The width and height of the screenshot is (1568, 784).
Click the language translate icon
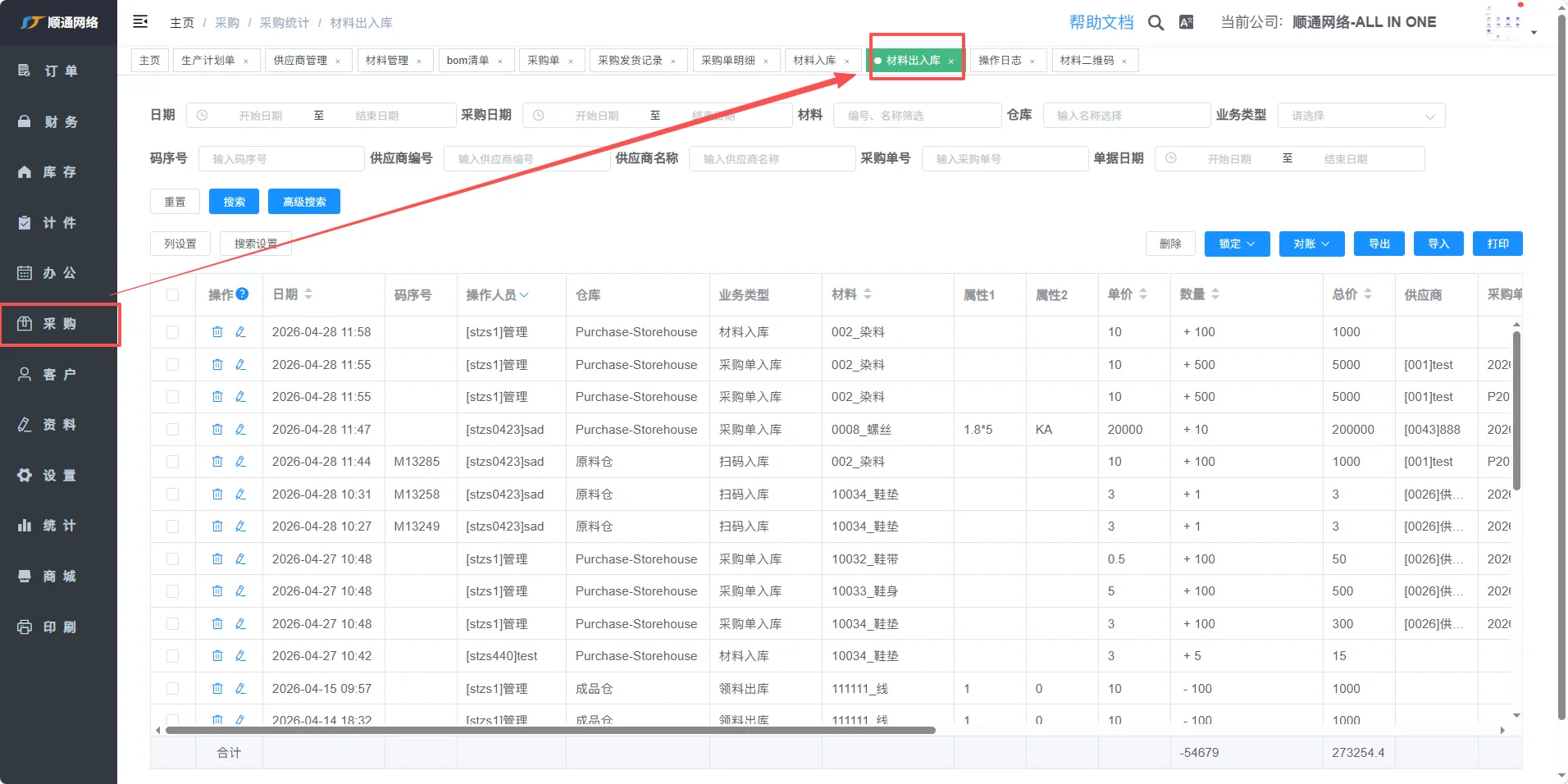click(x=1186, y=23)
